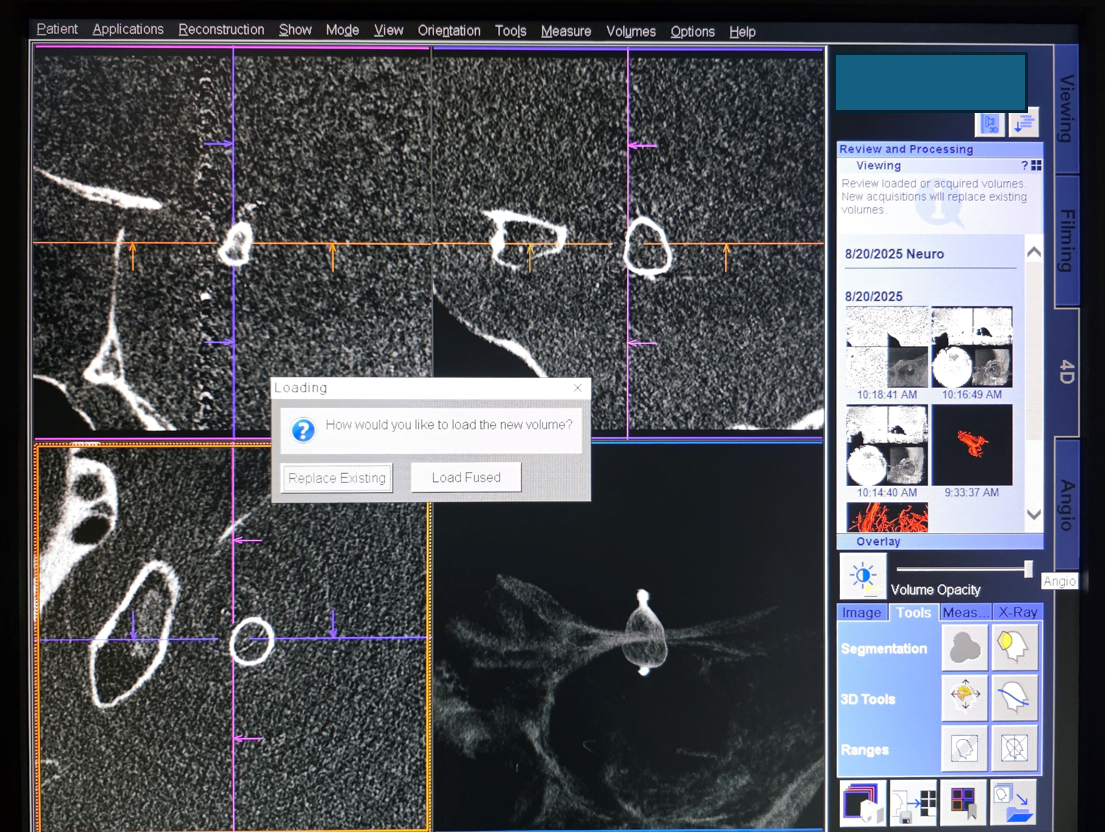Image resolution: width=1105 pixels, height=832 pixels.
Task: Switch to the X-Ray tab
Action: pos(1018,612)
